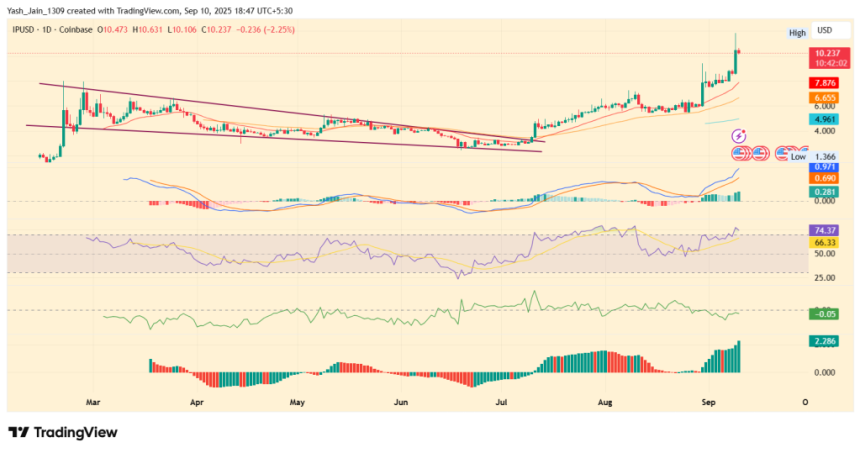Screen dimensions: 860x453
Task: Click the purple RSI value tag 74.37
Action: coord(825,230)
